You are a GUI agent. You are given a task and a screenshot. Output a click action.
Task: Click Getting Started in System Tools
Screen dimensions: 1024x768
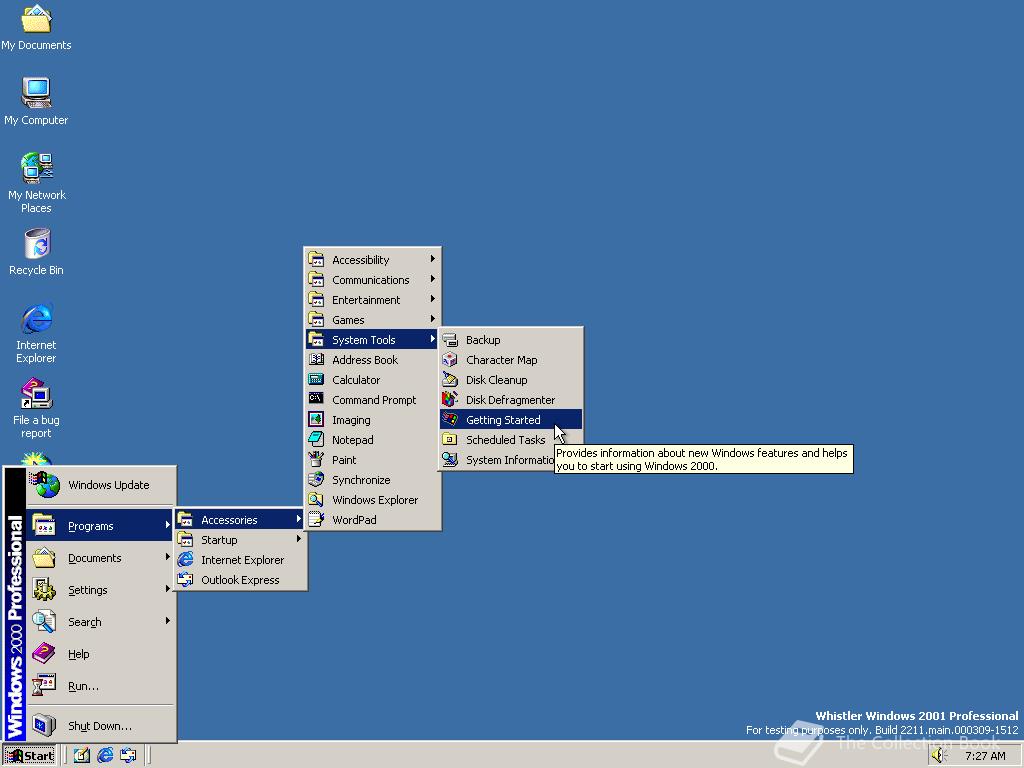pos(511,420)
